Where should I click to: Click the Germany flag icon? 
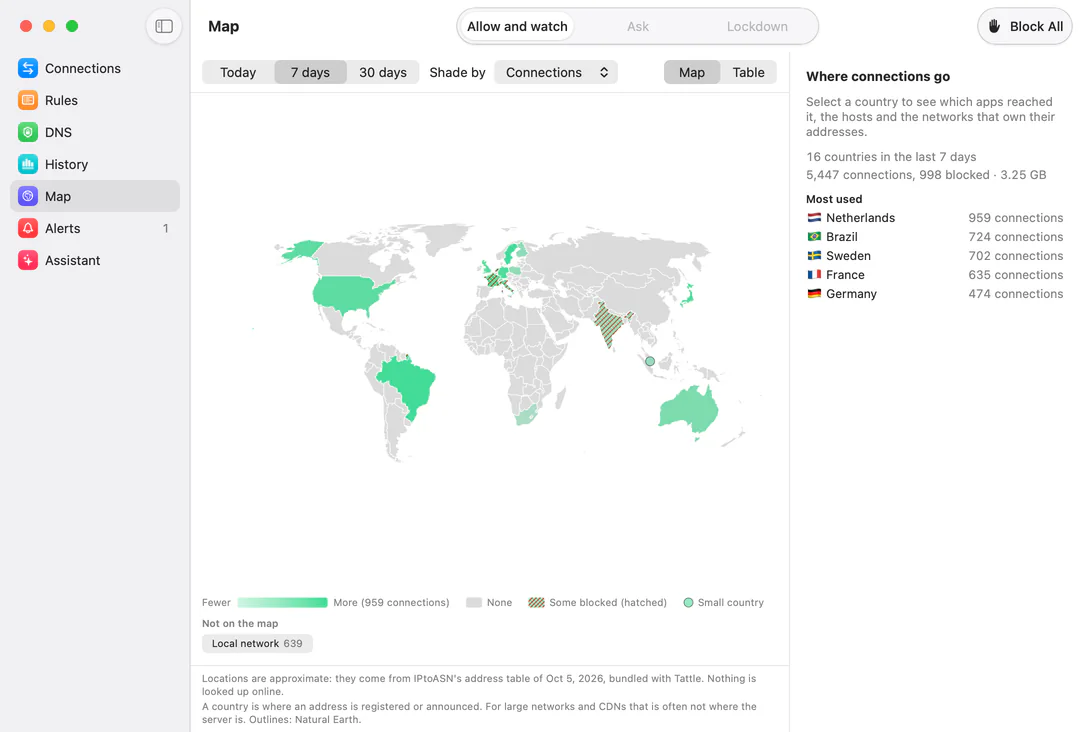(814, 293)
